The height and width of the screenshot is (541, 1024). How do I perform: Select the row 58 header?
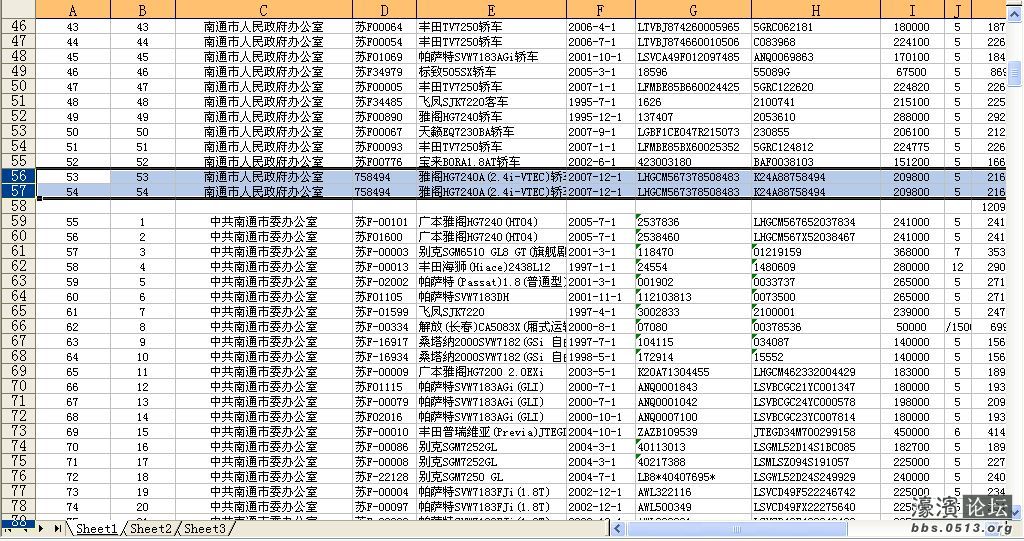[x=18, y=206]
